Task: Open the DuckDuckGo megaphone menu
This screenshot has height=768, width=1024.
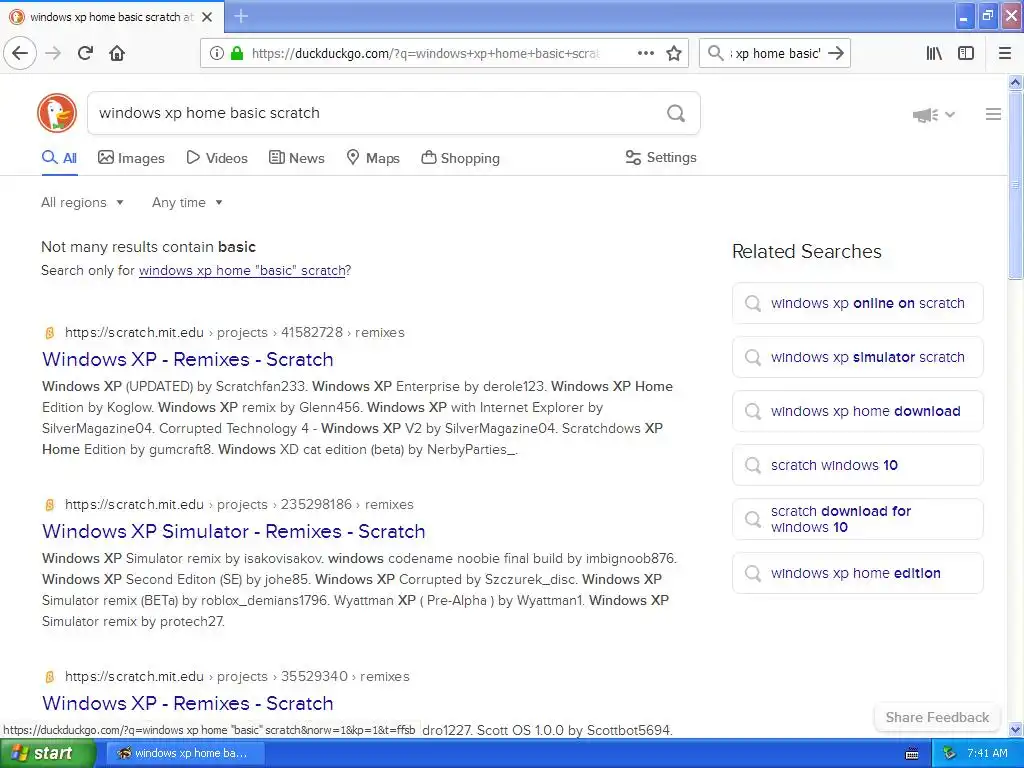Action: 934,115
